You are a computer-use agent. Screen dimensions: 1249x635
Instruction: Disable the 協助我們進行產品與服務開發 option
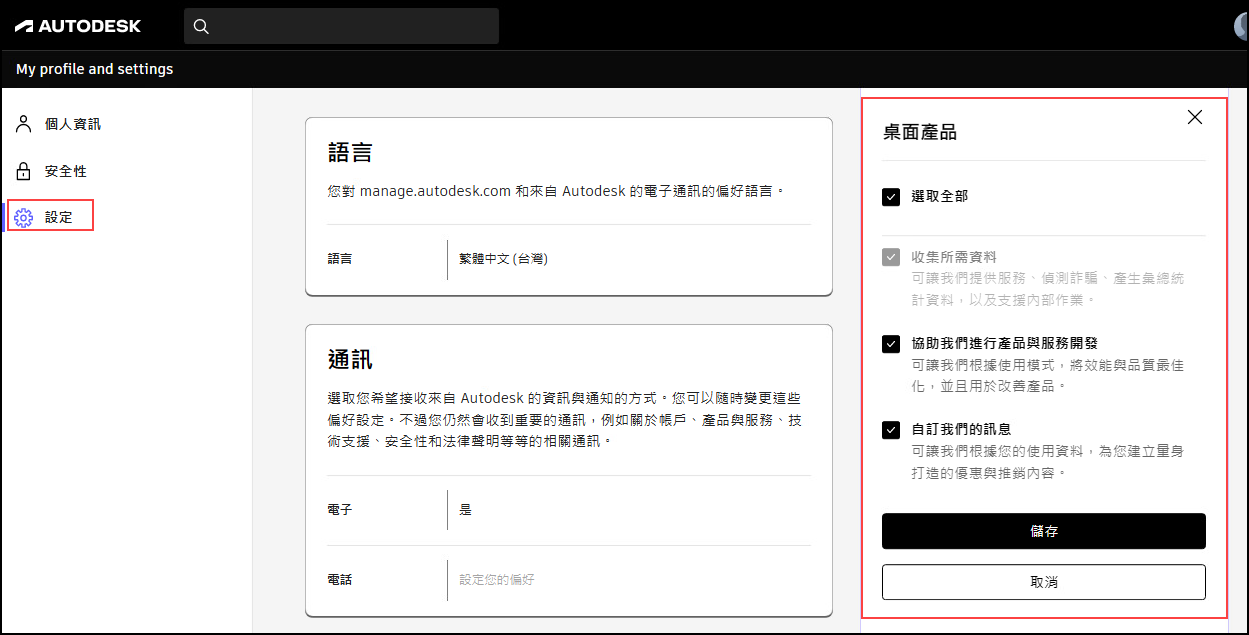coord(891,344)
